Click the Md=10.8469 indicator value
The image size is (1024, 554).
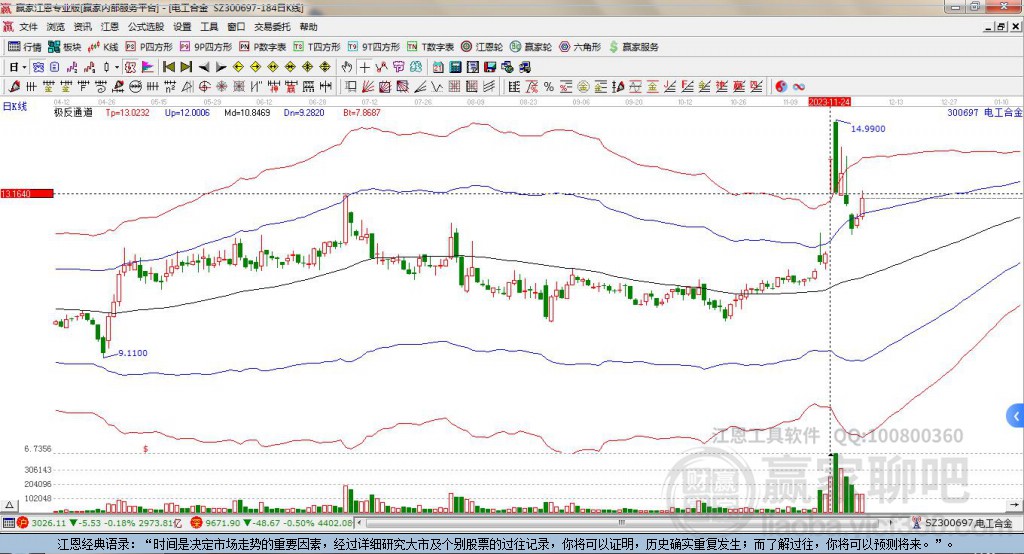coord(247,112)
